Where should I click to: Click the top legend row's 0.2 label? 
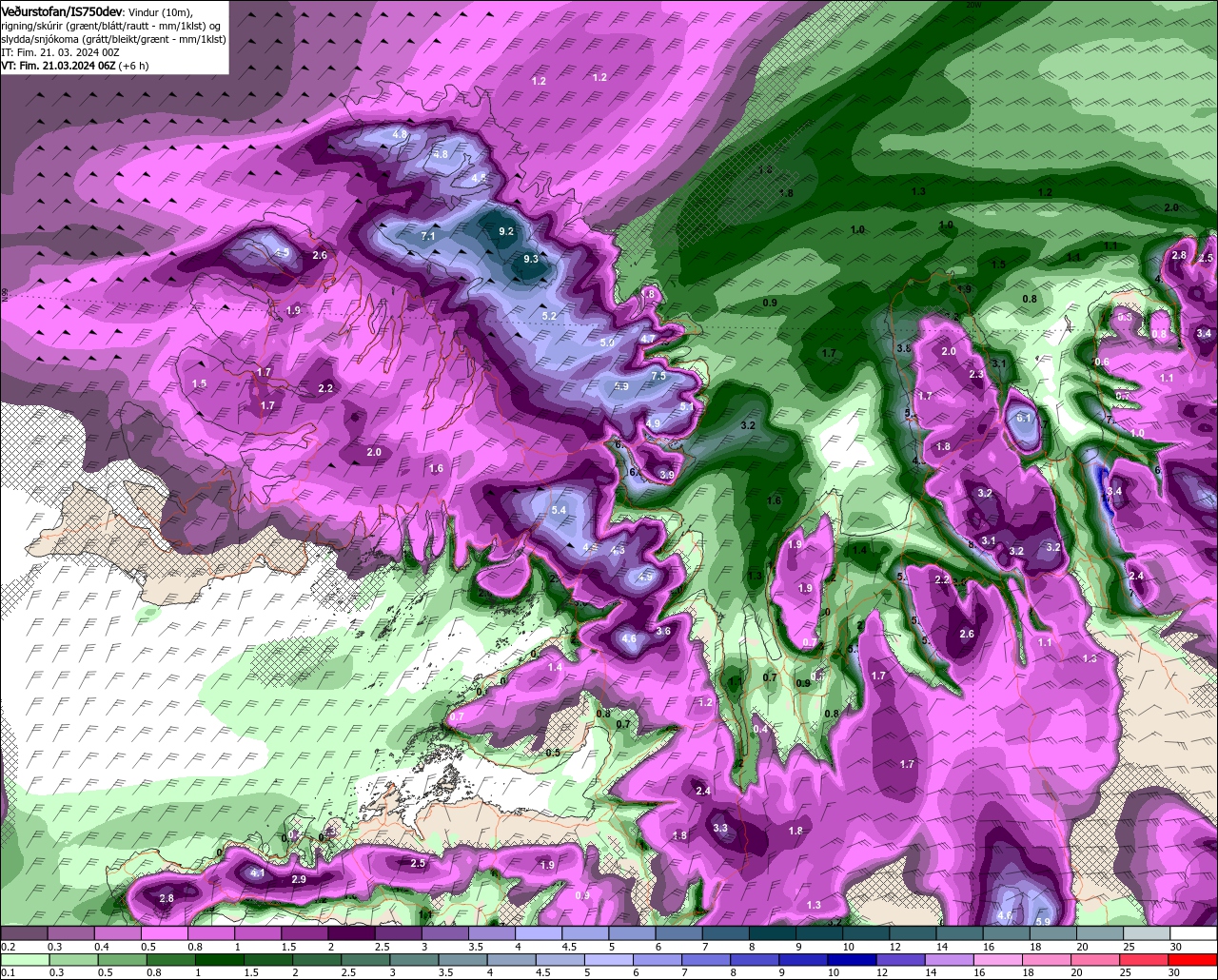click(9, 947)
